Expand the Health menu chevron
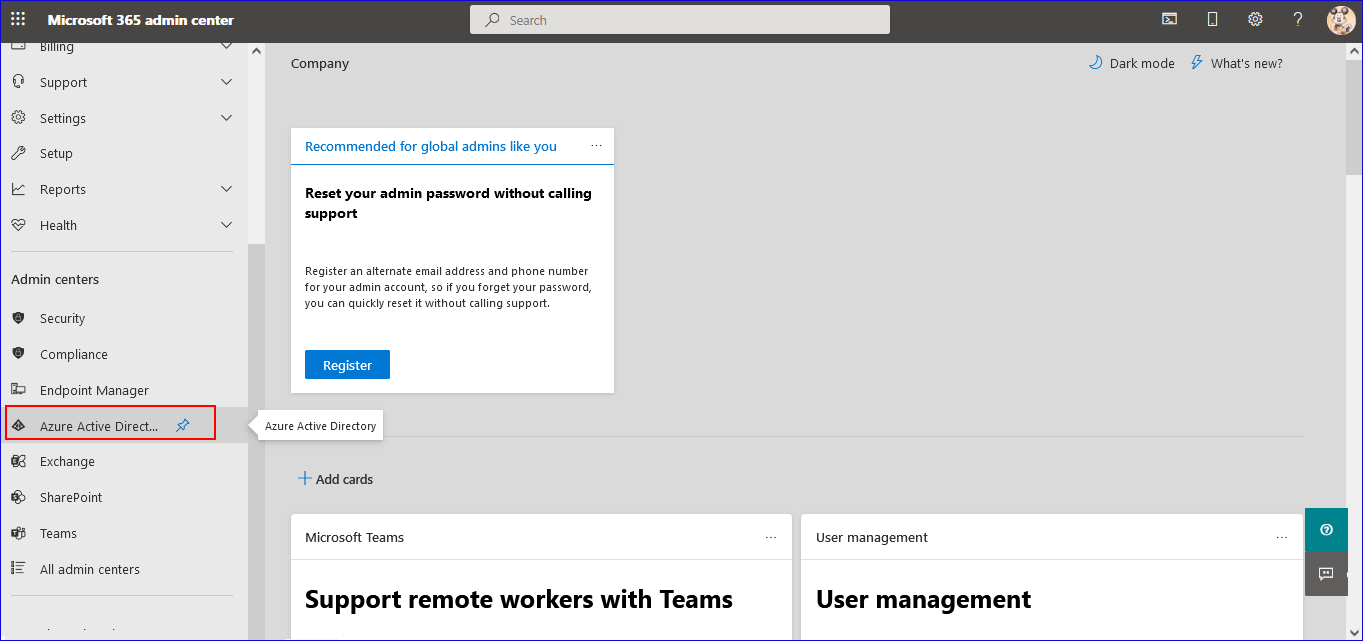The width and height of the screenshot is (1363, 641). (226, 225)
